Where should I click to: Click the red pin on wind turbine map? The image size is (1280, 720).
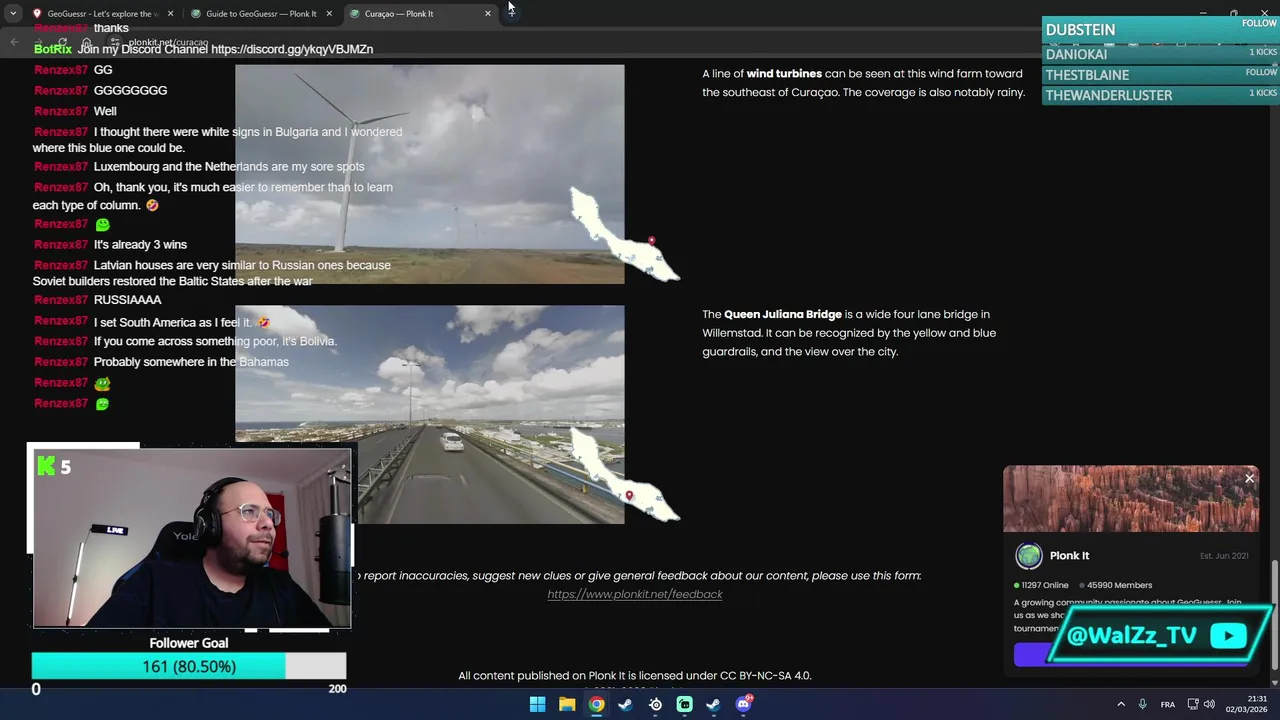tap(651, 241)
